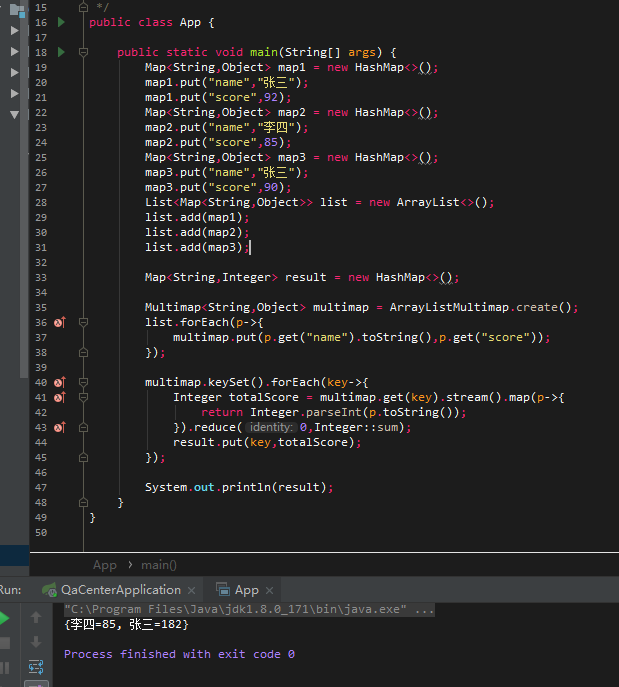The image size is (619, 687).
Task: Collapse the list.forEach lambda fold on line 36
Action: [84, 322]
